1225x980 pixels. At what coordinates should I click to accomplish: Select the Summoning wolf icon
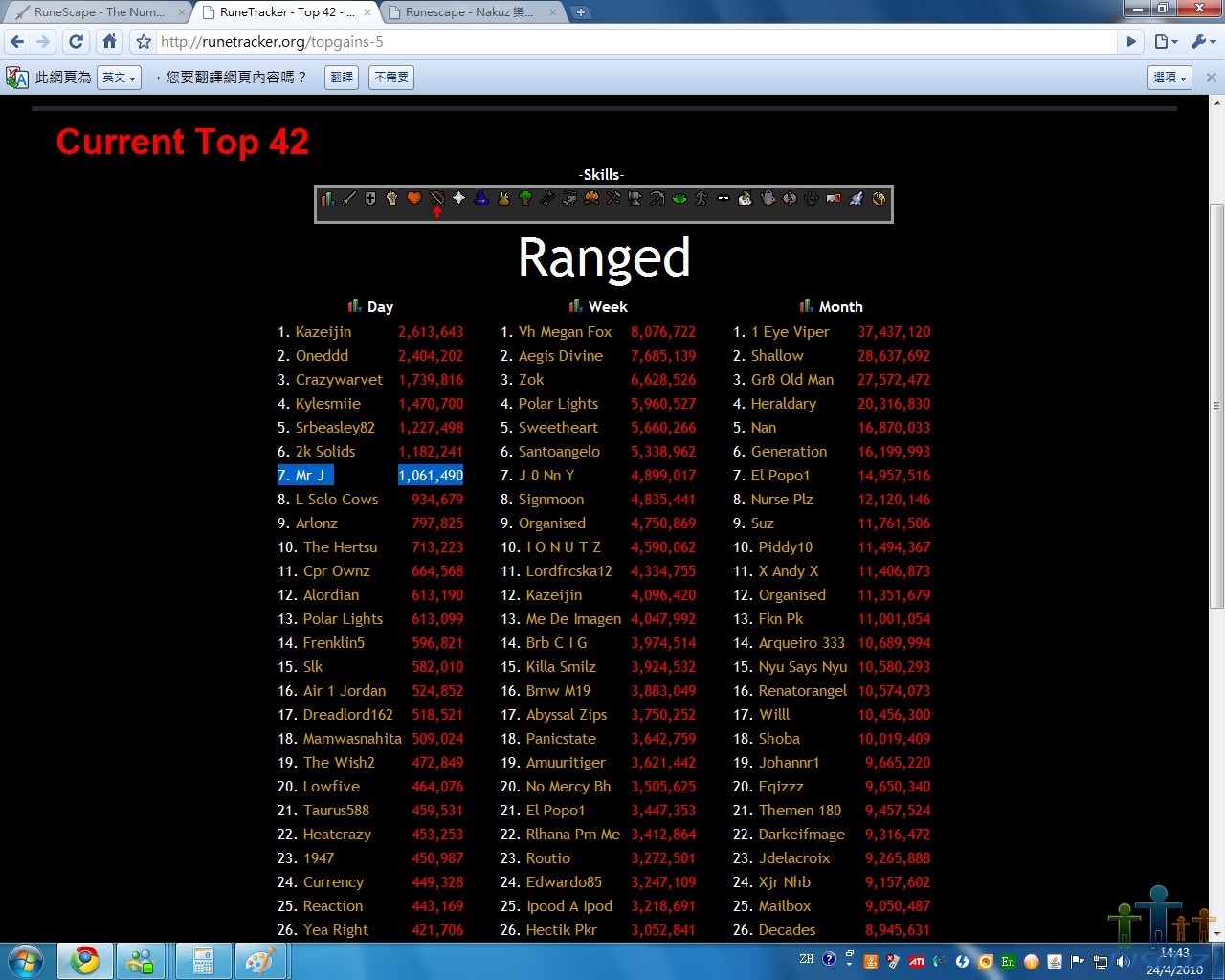[857, 198]
